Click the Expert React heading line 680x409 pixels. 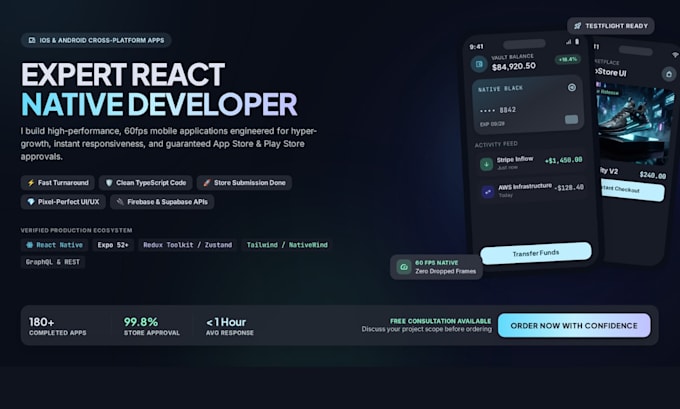(123, 75)
